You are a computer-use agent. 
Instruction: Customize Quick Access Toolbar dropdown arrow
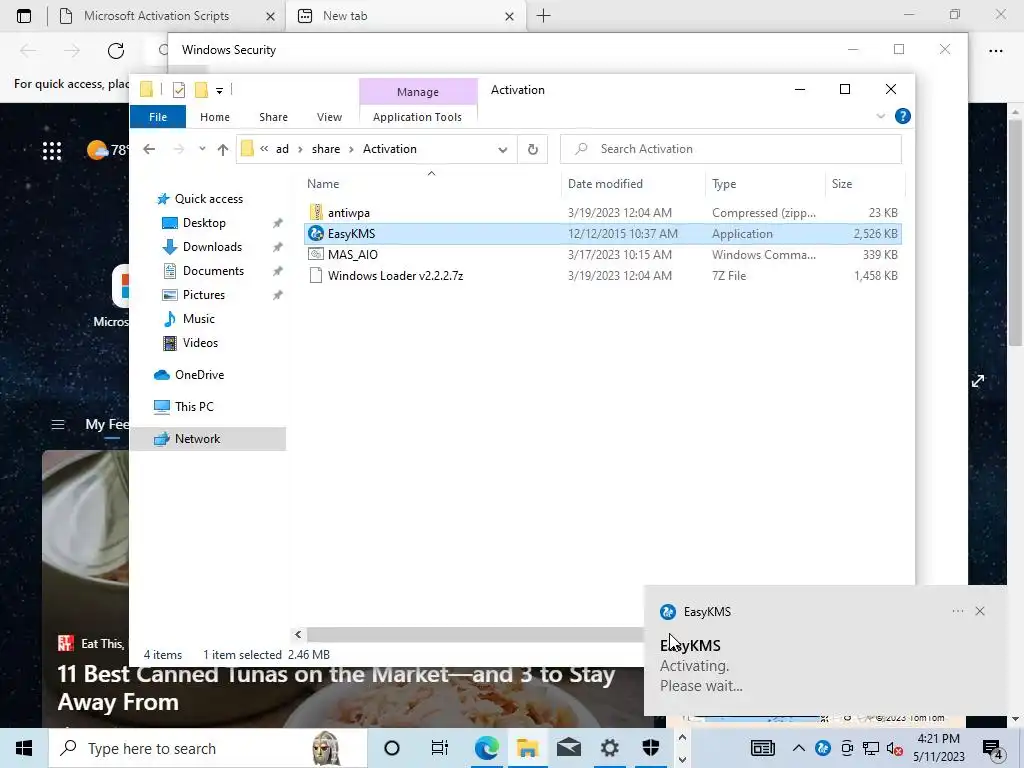pos(219,91)
